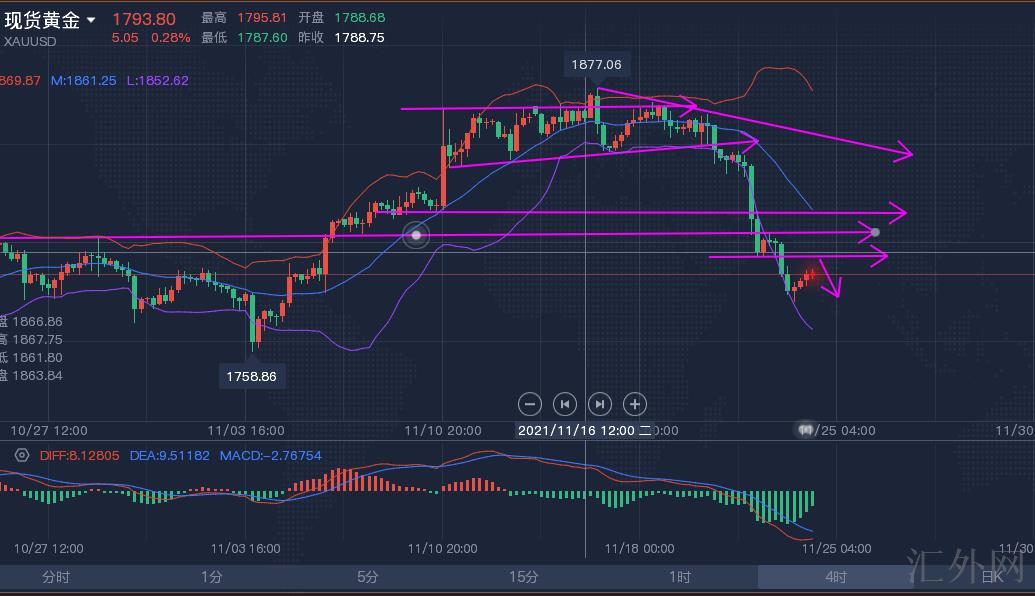Click the crosshair date label 2021/11/16 12:00
Image resolution: width=1035 pixels, height=596 pixels.
585,430
